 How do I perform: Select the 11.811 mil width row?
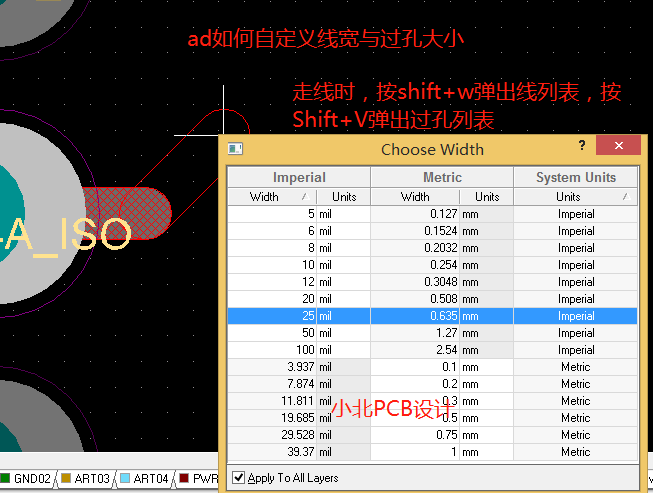click(432, 401)
